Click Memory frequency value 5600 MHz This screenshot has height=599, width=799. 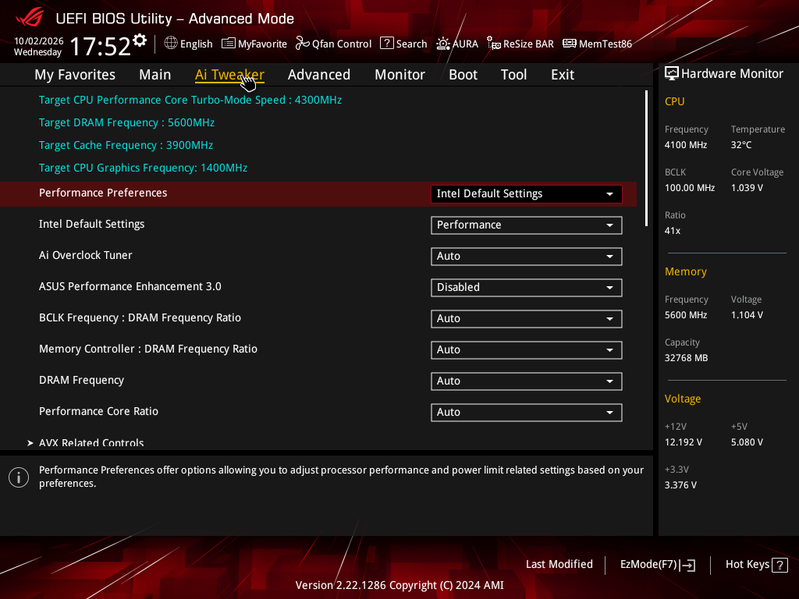click(685, 315)
